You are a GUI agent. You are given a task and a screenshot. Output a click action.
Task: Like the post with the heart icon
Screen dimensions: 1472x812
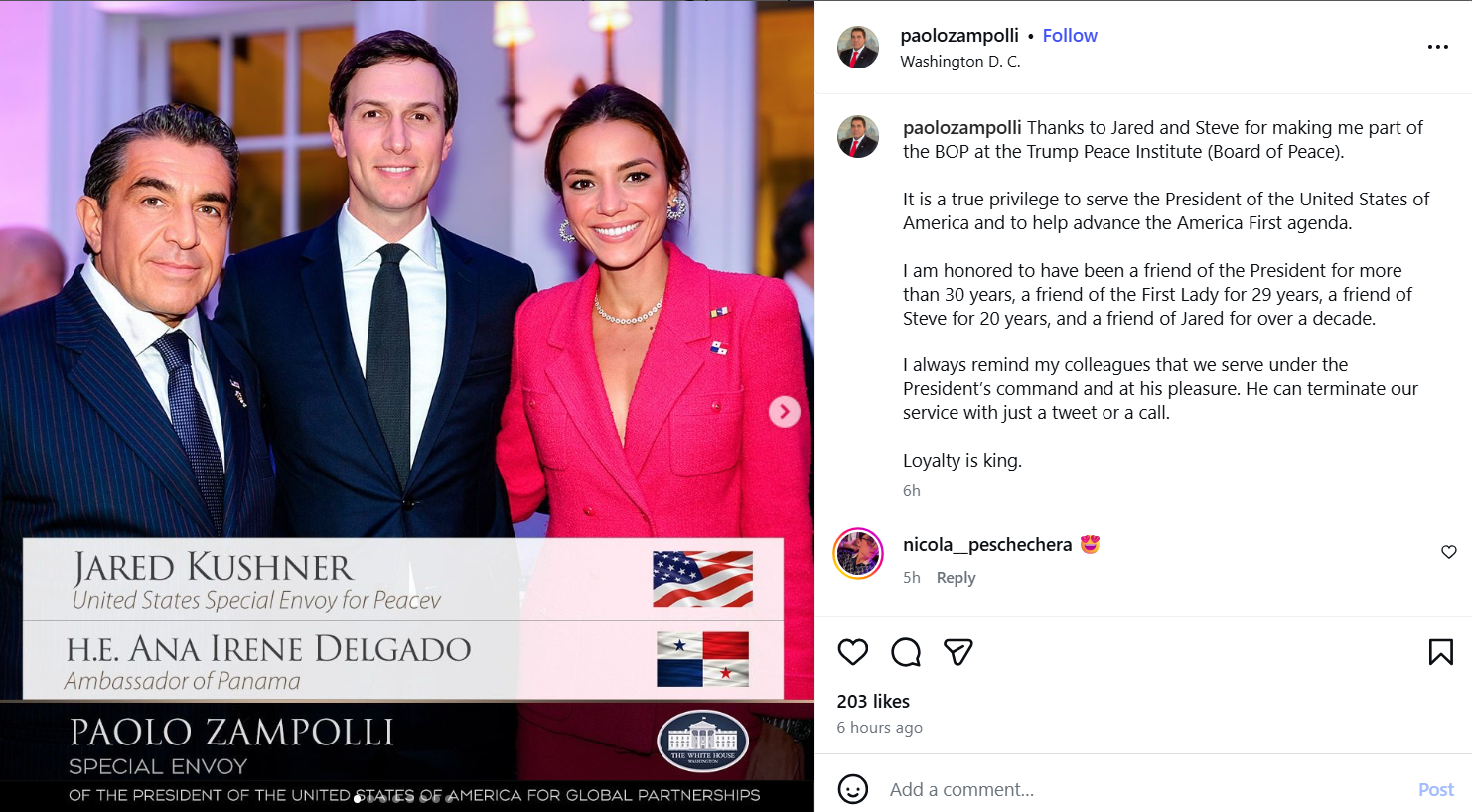[x=853, y=652]
